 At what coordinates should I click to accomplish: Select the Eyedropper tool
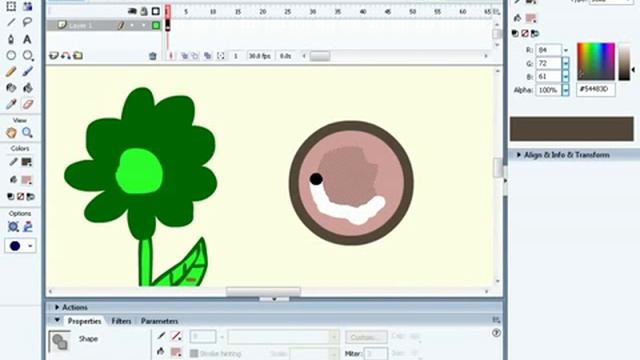[11, 104]
